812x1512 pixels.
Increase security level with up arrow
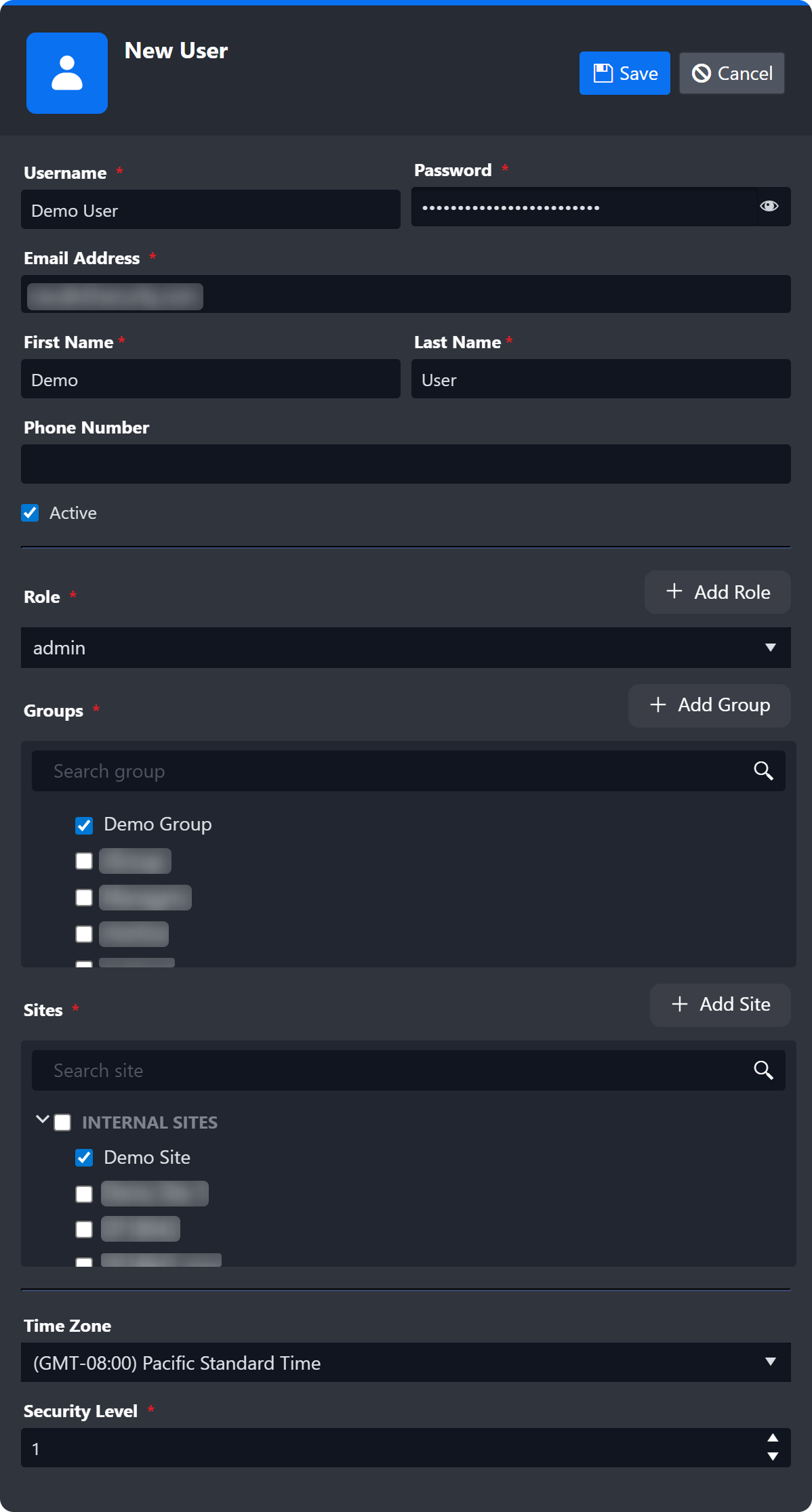tap(772, 1437)
